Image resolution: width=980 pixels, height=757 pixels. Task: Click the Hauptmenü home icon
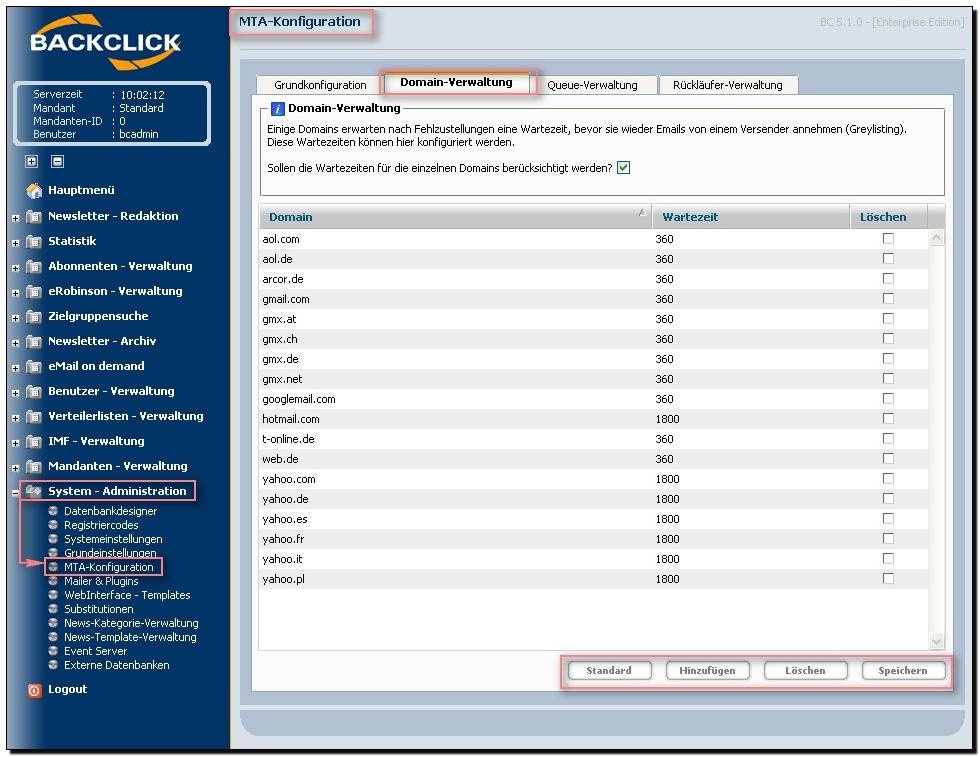coord(34,190)
